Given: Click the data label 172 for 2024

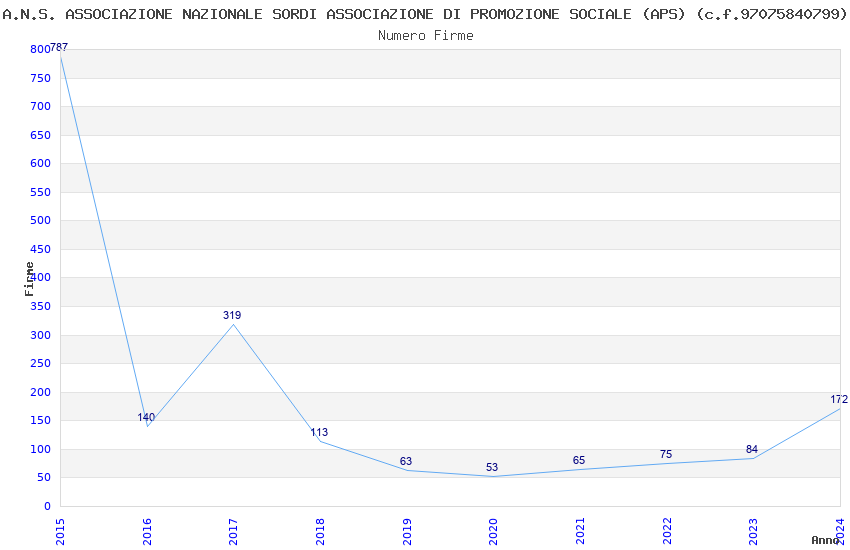Looking at the screenshot, I should point(839,399).
